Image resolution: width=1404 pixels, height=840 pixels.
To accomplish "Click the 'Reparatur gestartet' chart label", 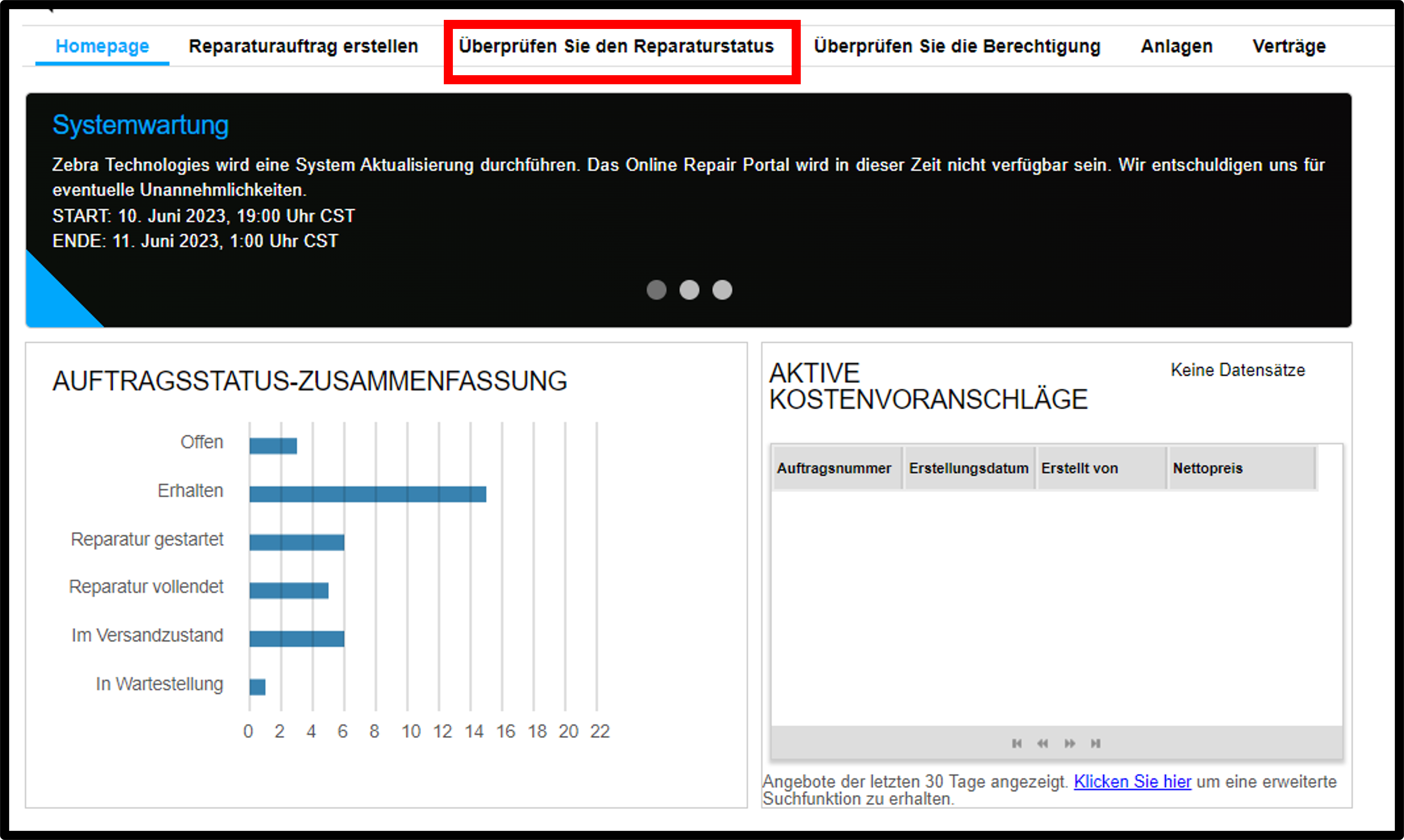I will click(x=146, y=539).
